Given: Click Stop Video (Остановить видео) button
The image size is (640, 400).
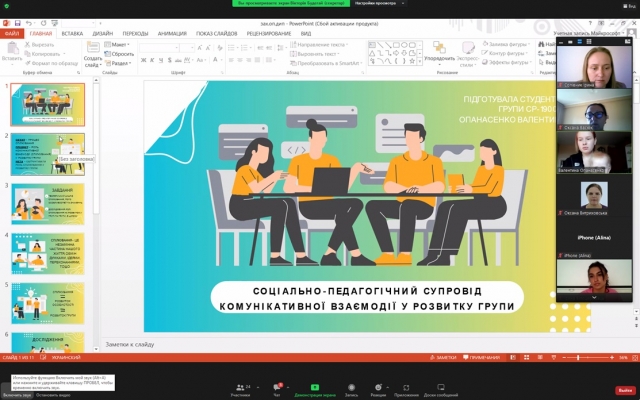Looking at the screenshot, I should pos(53,395).
